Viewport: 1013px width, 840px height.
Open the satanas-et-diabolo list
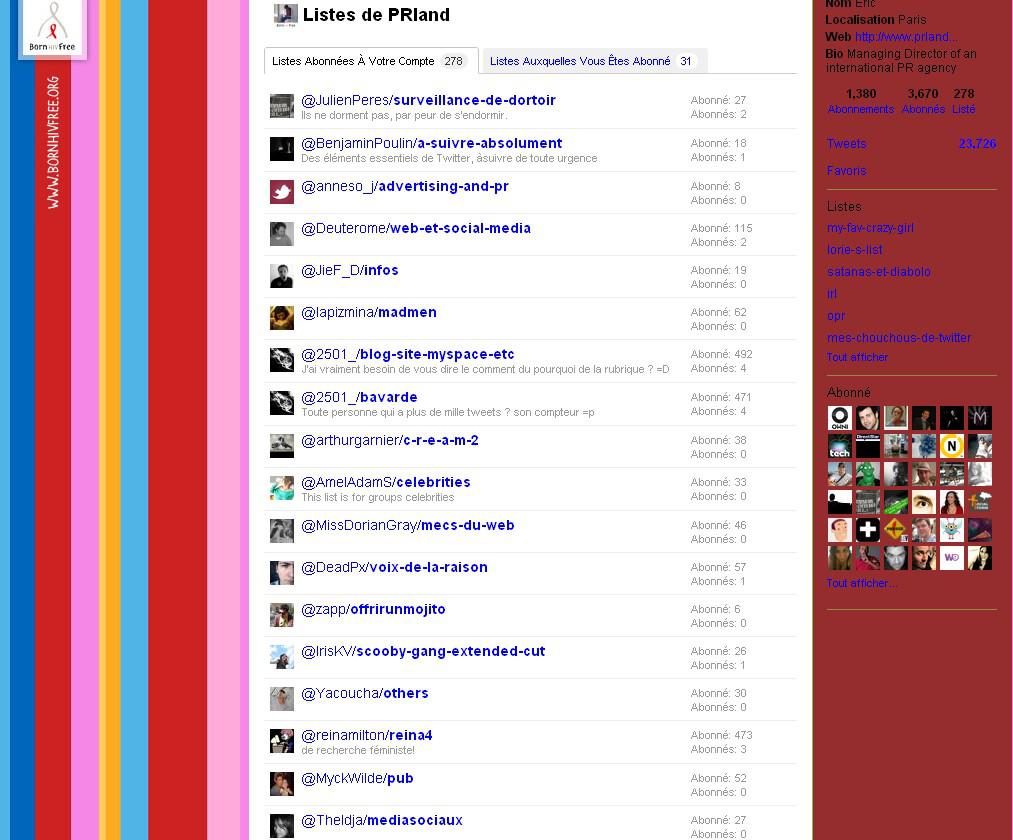(878, 271)
